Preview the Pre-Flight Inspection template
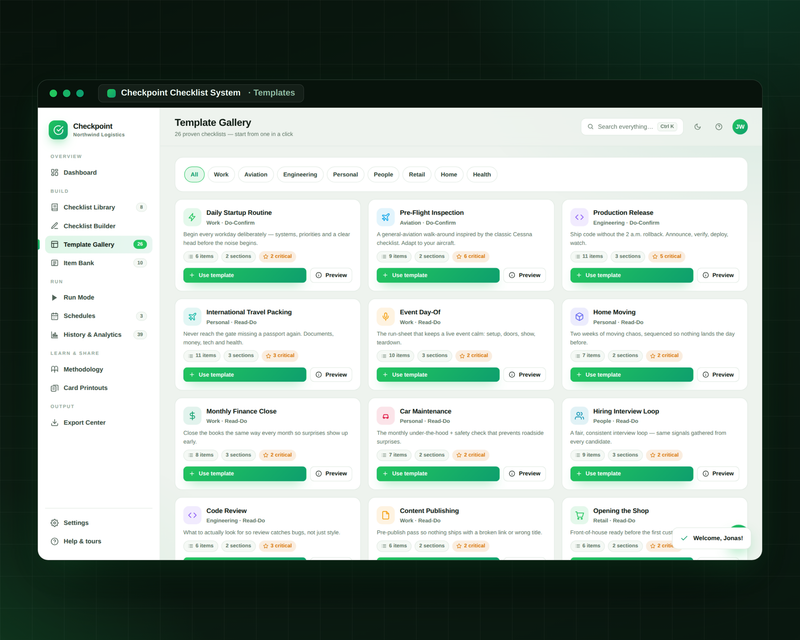The image size is (800, 640). click(524, 275)
